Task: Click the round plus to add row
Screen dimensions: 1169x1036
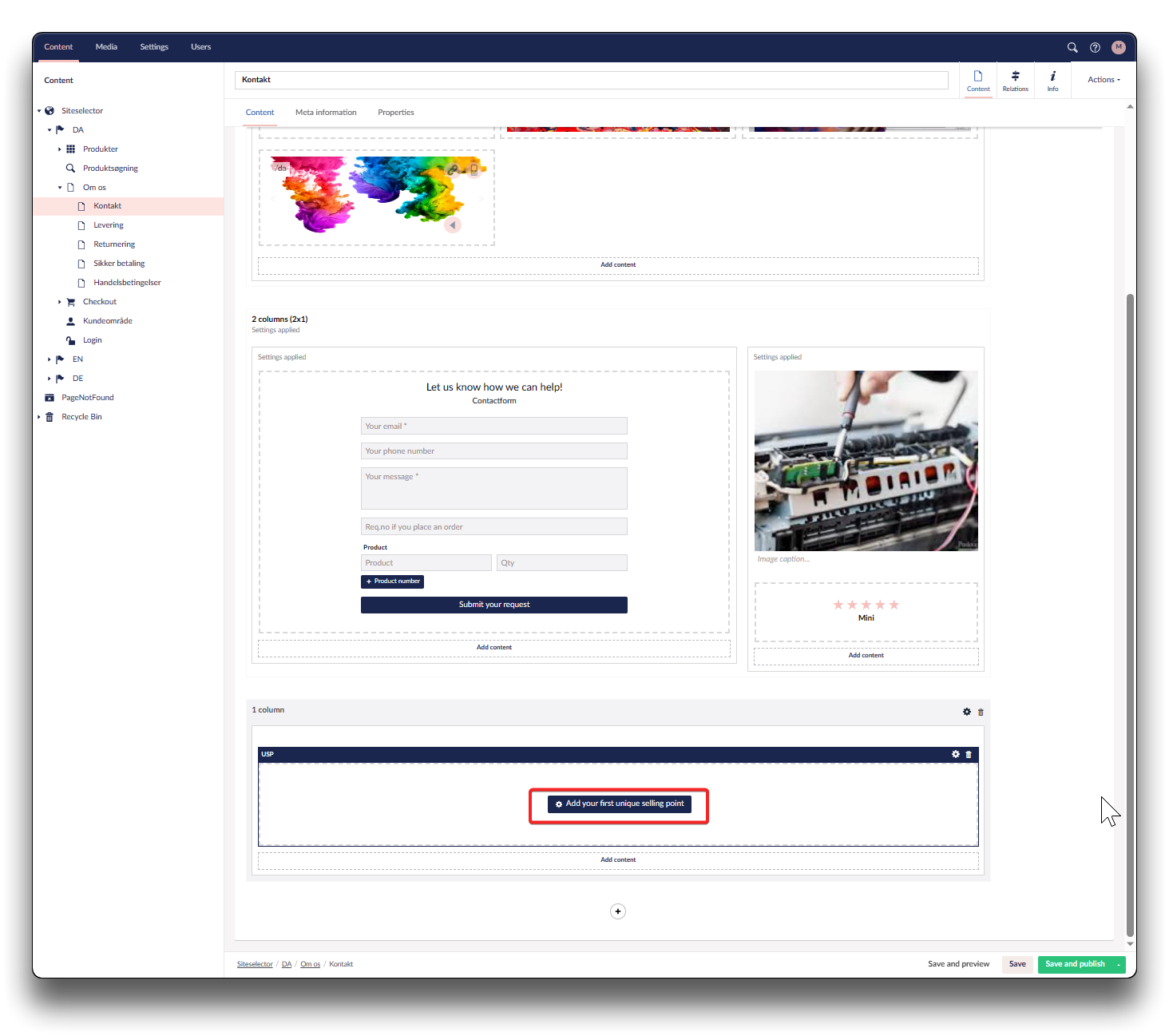Action: tap(617, 911)
